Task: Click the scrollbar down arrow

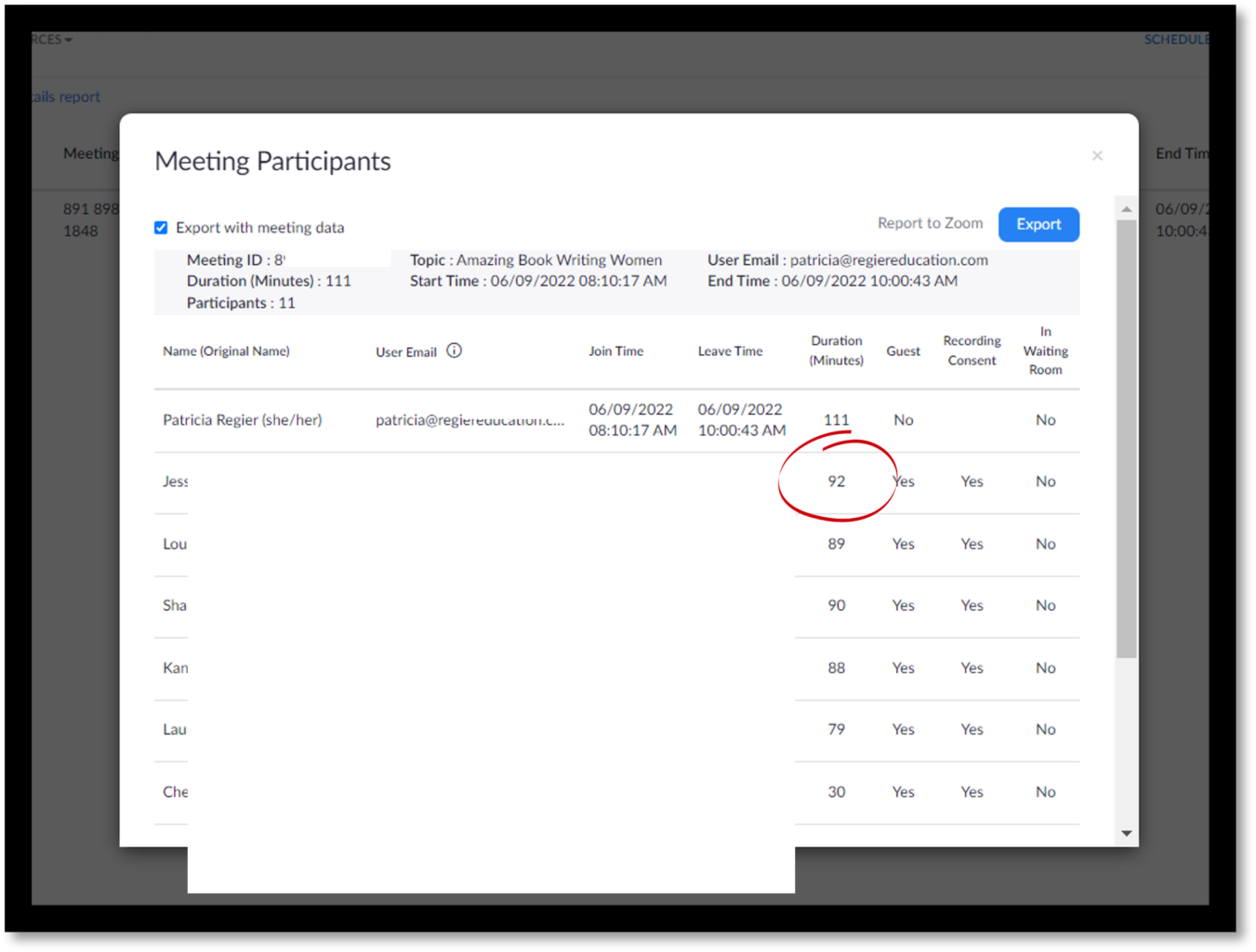Action: (x=1126, y=834)
